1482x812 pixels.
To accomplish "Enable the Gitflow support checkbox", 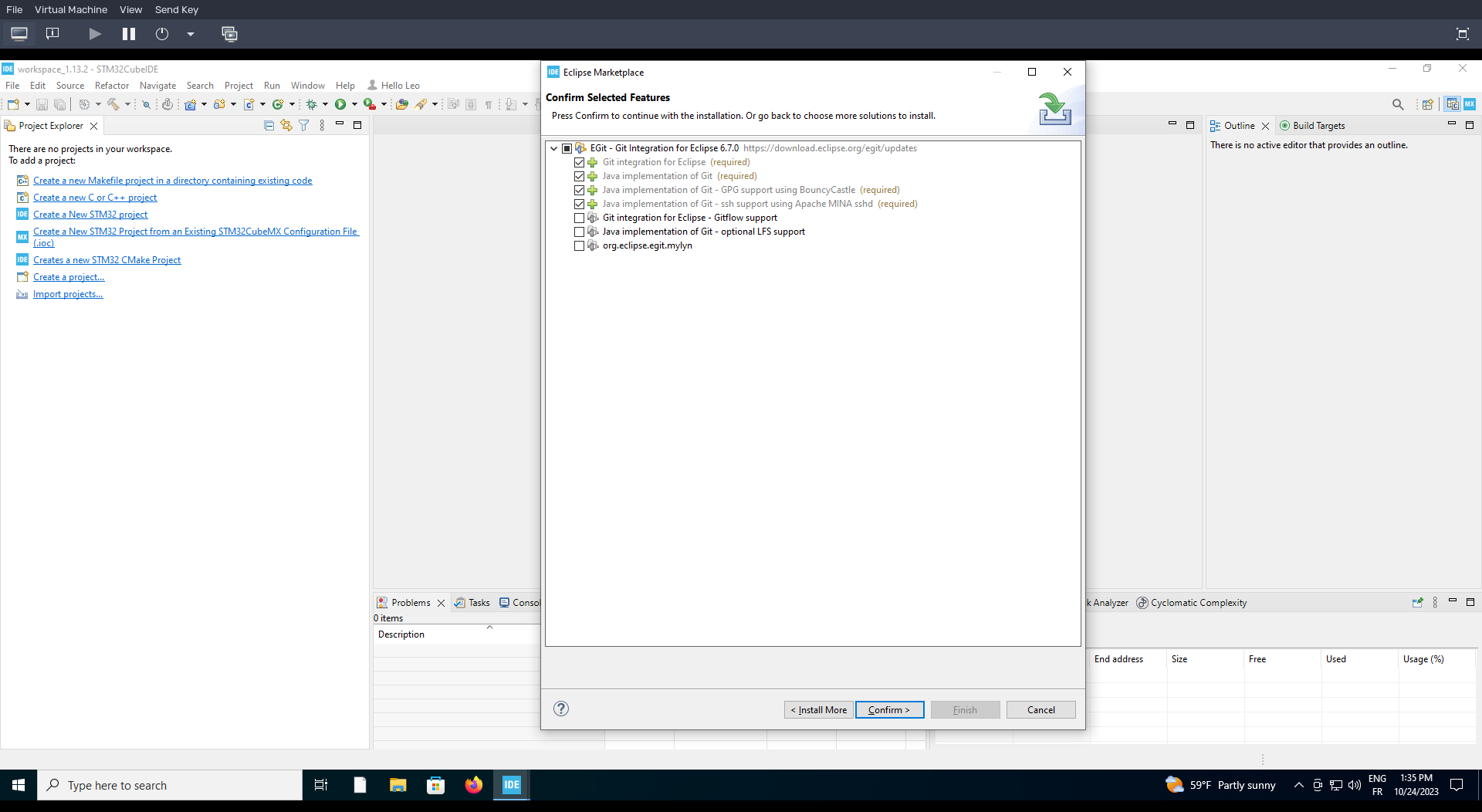I will (x=580, y=218).
